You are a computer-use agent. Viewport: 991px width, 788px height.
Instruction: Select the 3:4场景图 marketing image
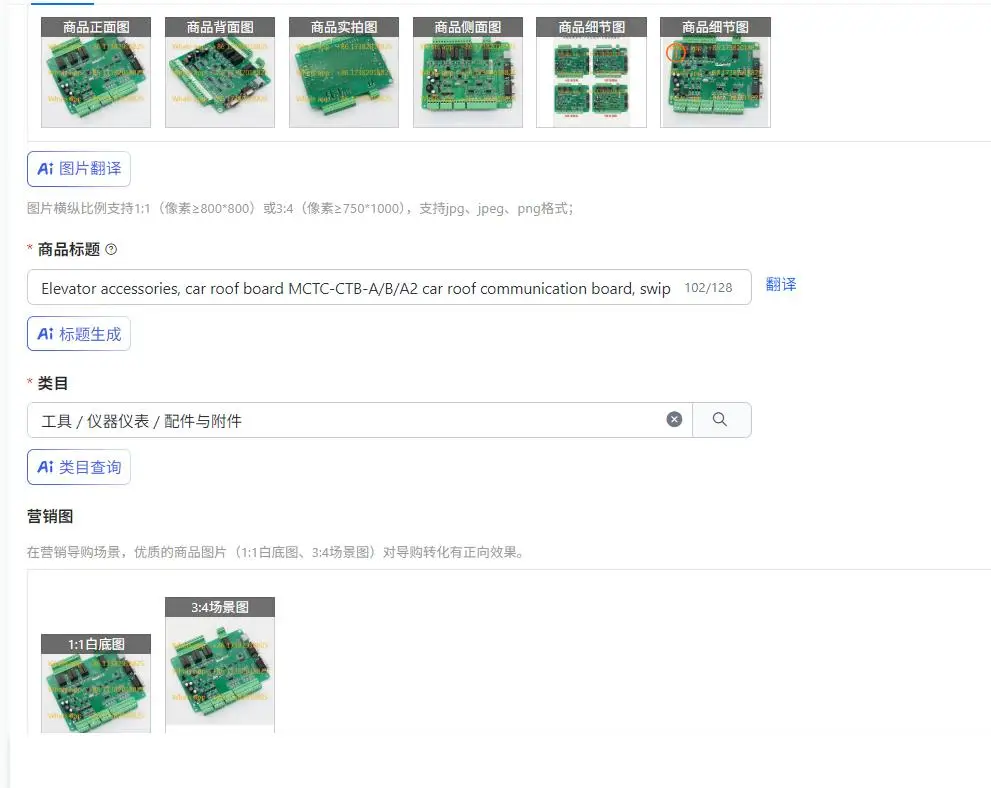pos(220,665)
